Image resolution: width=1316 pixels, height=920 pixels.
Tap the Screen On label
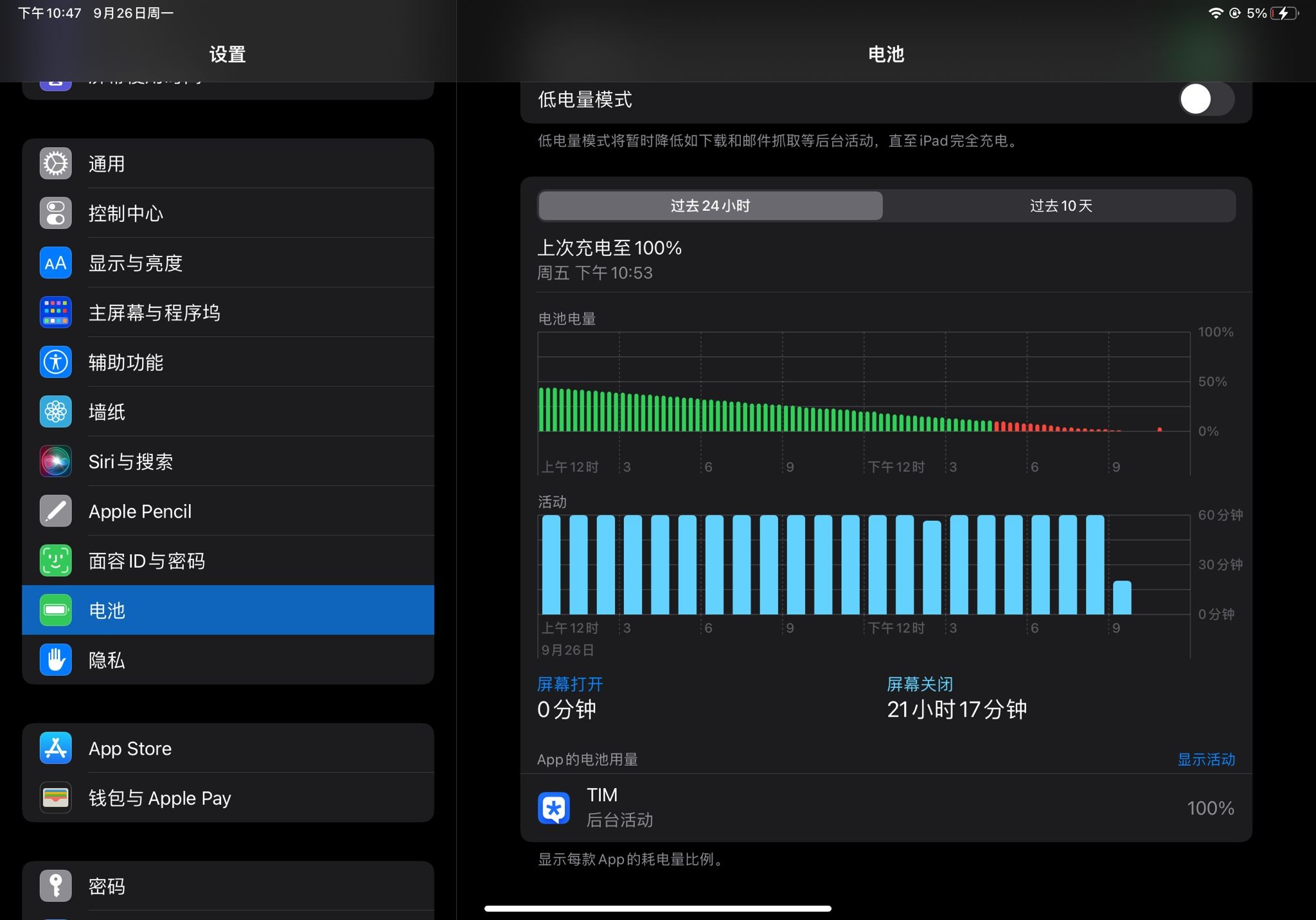tap(570, 684)
